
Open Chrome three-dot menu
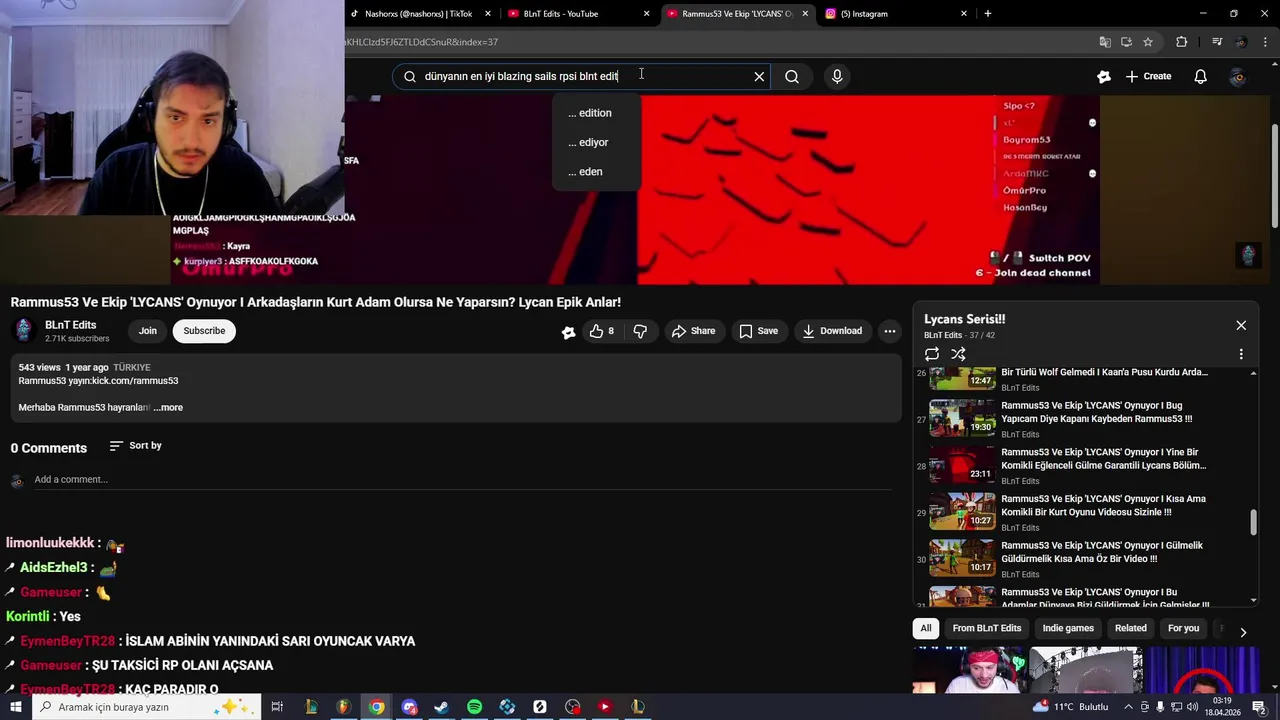1264,42
